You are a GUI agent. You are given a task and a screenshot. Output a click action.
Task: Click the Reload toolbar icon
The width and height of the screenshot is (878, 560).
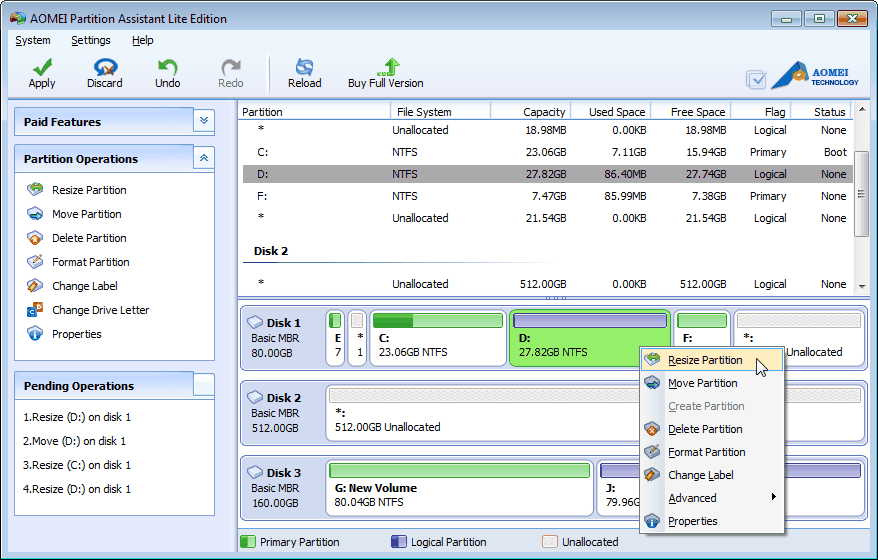(x=304, y=67)
